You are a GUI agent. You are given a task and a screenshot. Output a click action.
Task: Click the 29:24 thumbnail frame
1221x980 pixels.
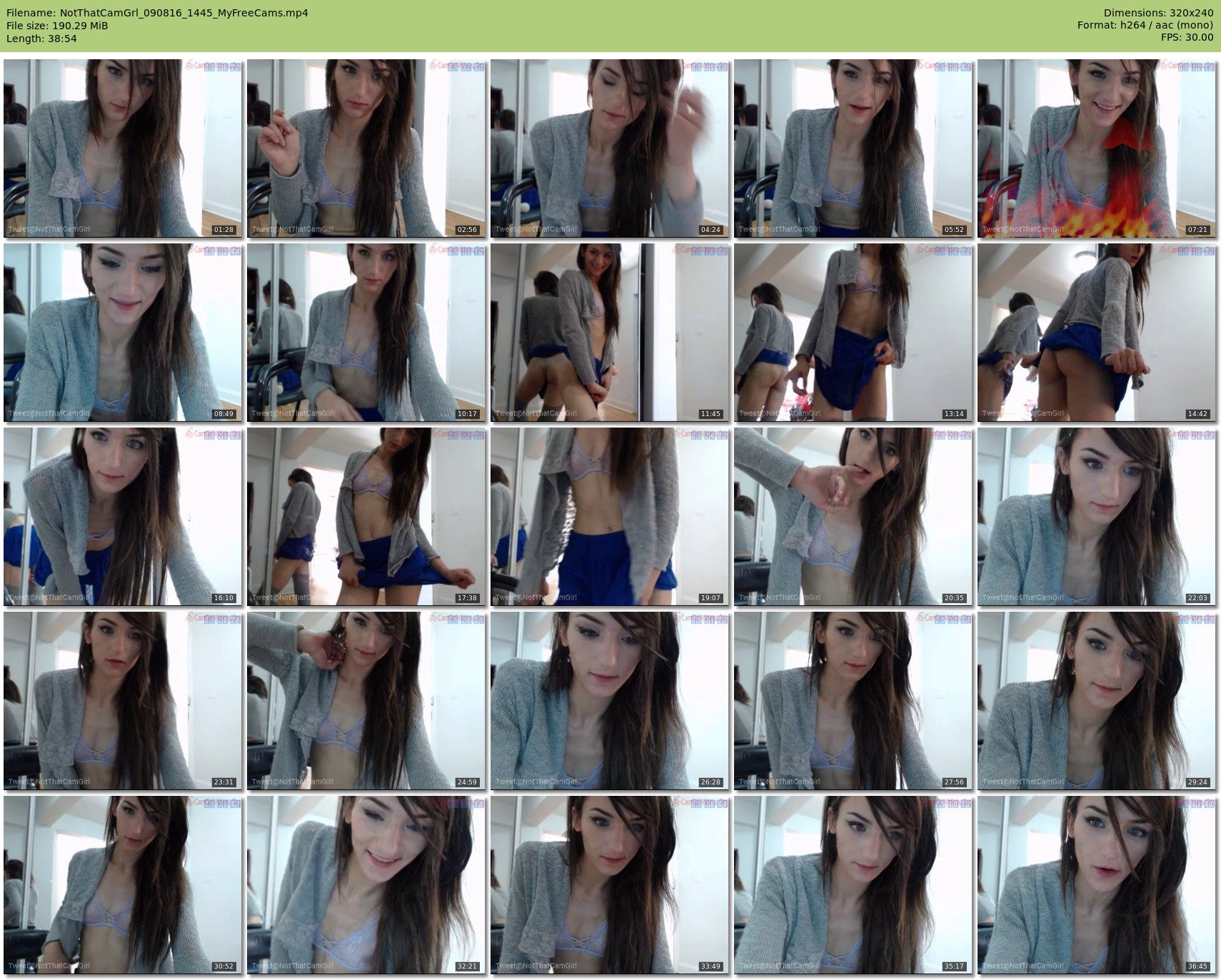tap(1097, 701)
